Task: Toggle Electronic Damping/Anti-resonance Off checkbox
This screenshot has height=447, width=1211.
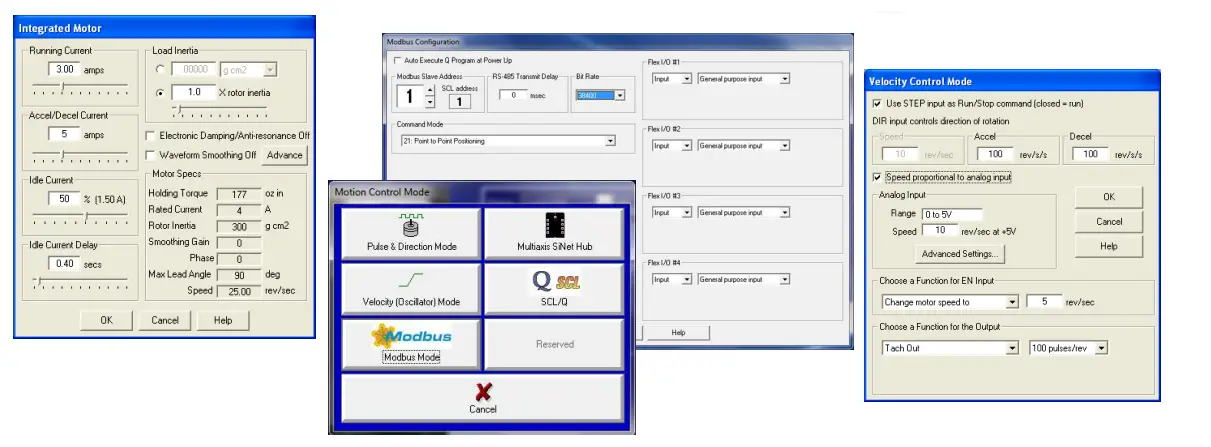Action: [x=150, y=135]
